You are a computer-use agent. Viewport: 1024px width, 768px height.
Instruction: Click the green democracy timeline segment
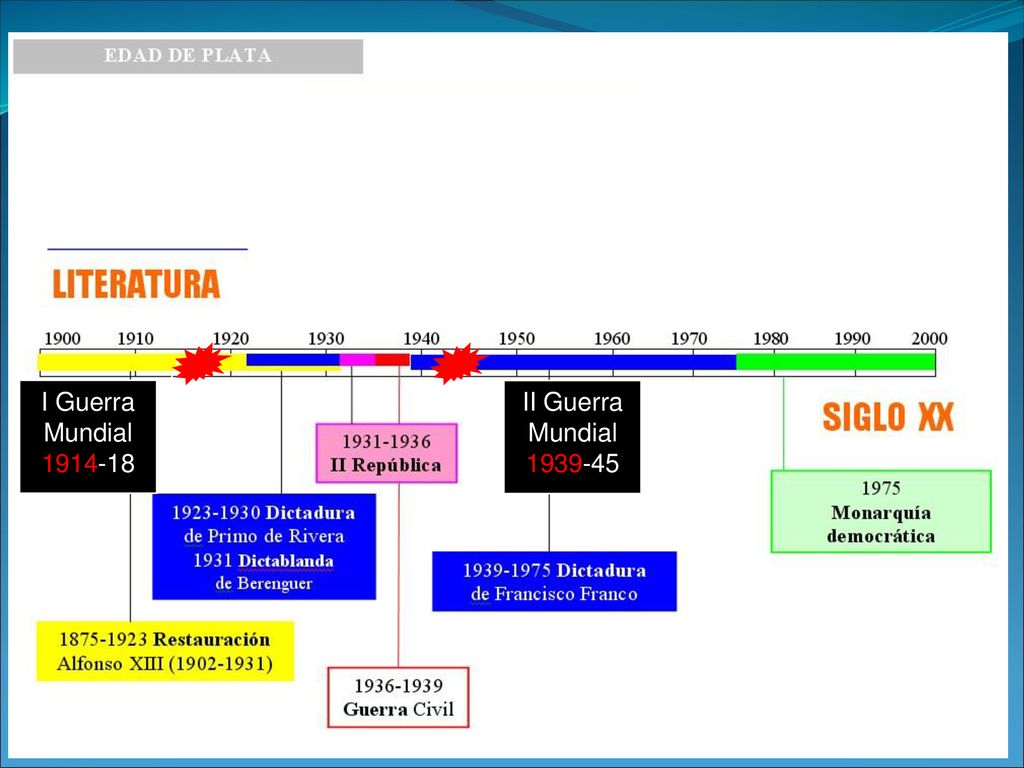click(836, 361)
